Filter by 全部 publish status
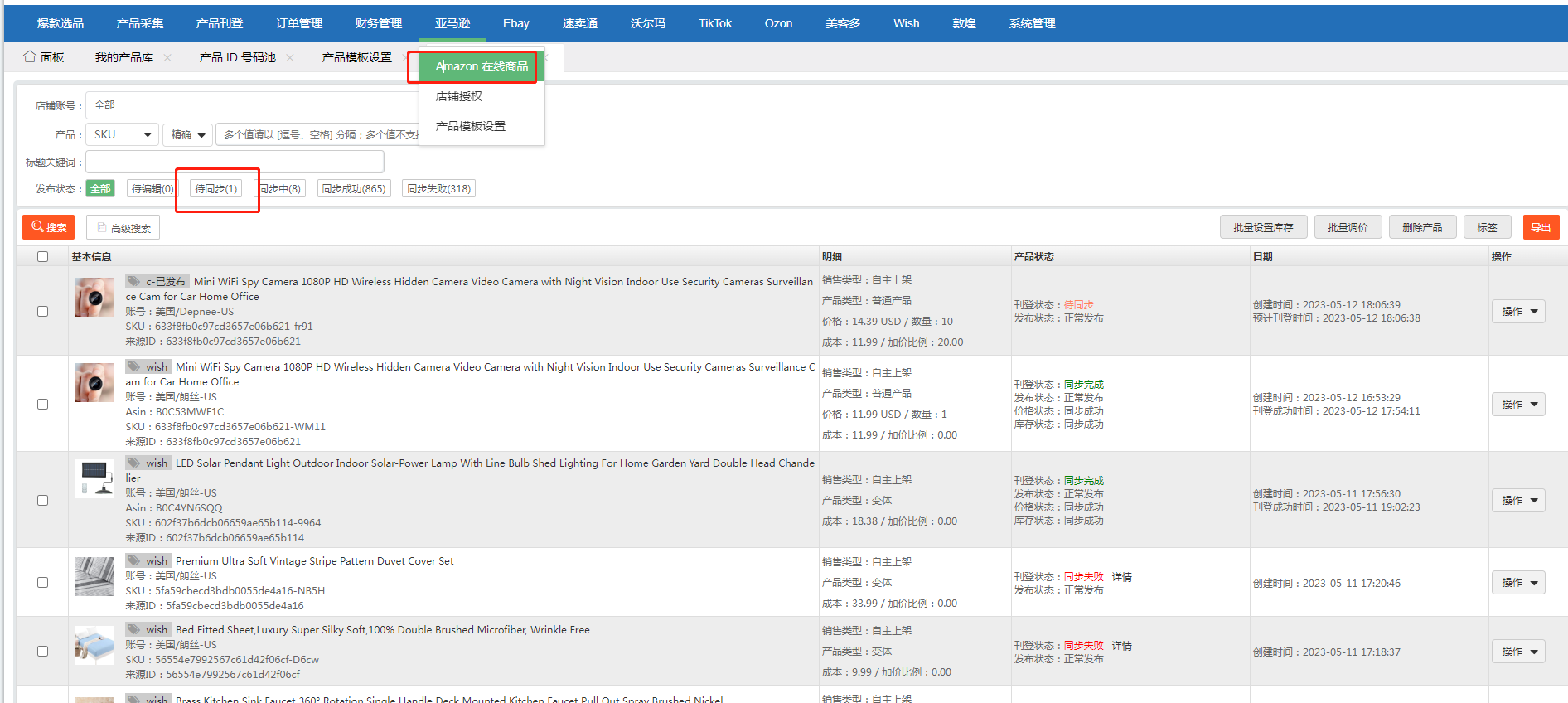Screen dimensions: 1568x703 click(100, 189)
